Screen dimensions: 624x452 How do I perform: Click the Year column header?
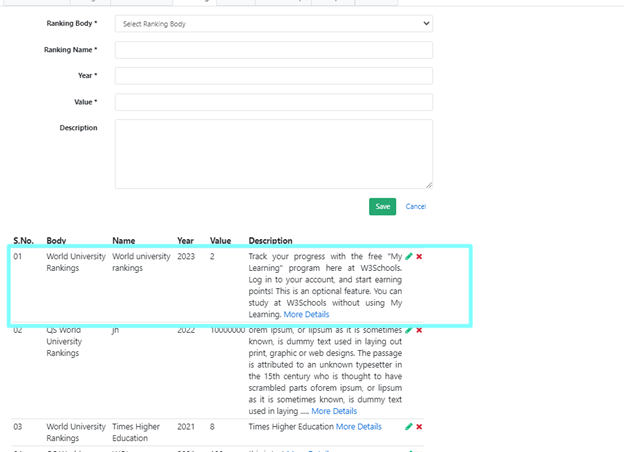(185, 241)
